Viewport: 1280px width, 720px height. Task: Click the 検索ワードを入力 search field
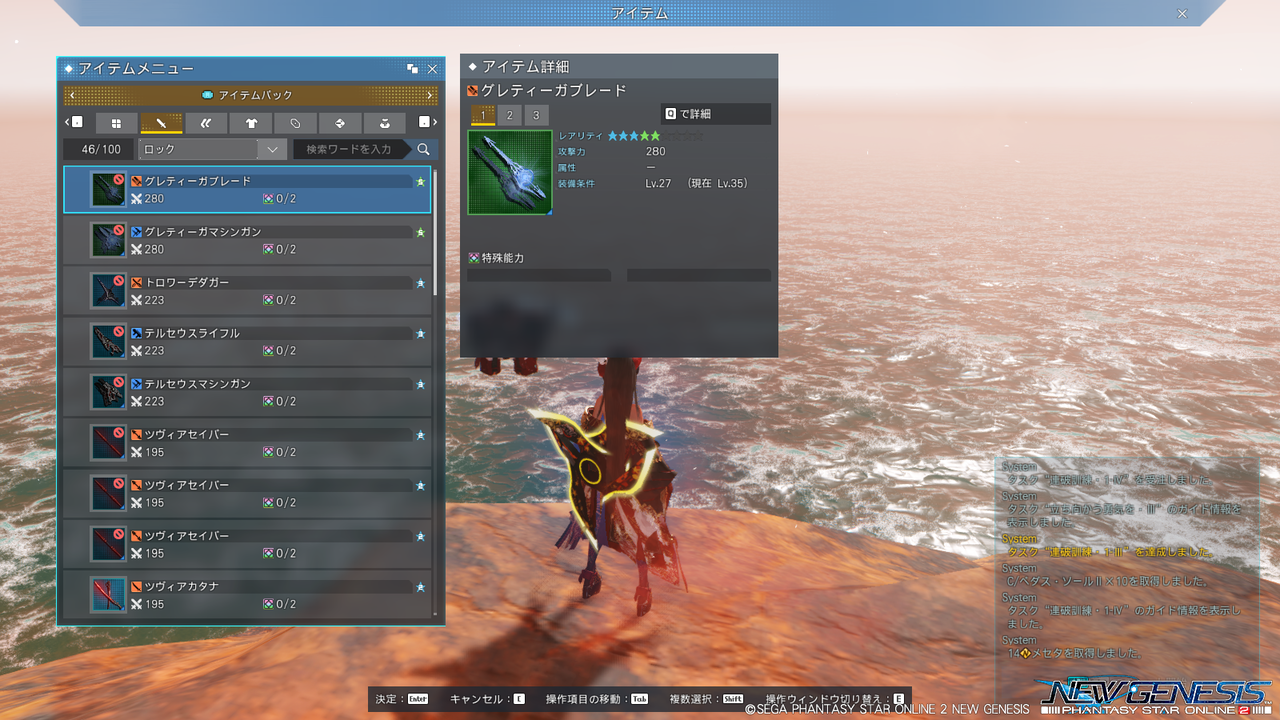(350, 149)
